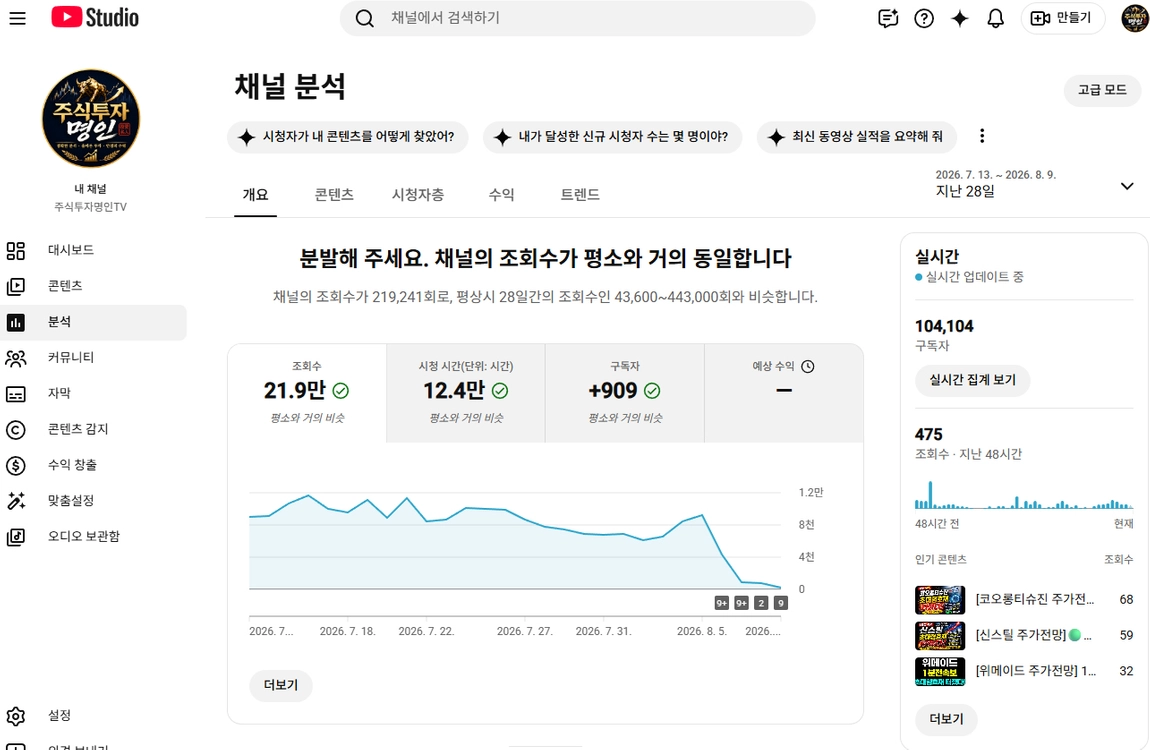Select the 시청 시간 metric card
This screenshot has height=750, width=1150.
pos(466,393)
